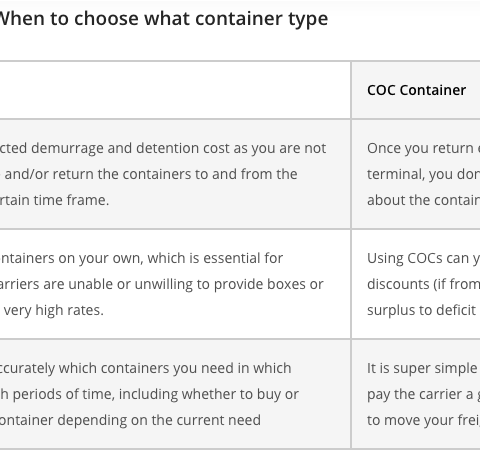Click the 'including whether to buy or' line
The image size is (480, 460).
click(149, 394)
